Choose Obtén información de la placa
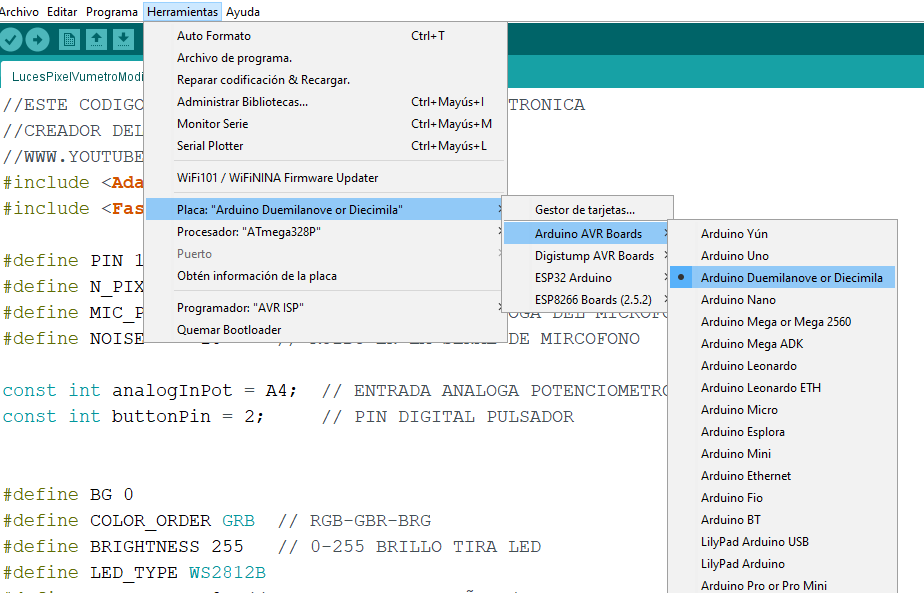This screenshot has height=593, width=924. 326,276
